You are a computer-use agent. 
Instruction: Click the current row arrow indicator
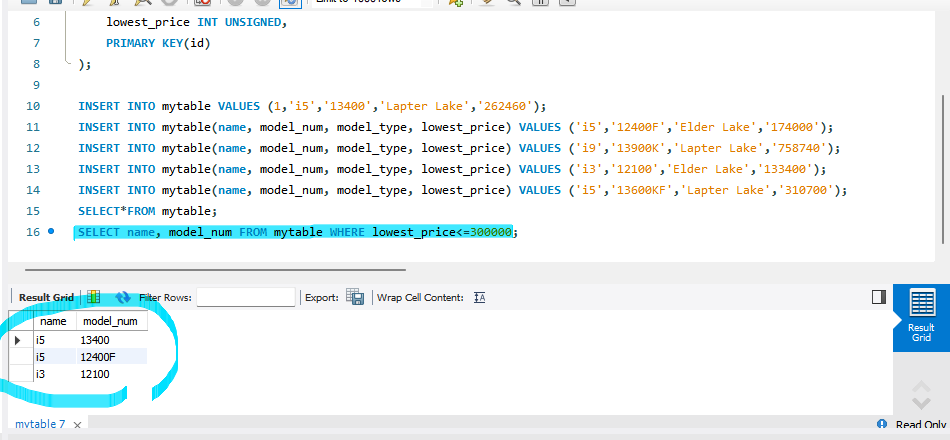[x=18, y=341]
